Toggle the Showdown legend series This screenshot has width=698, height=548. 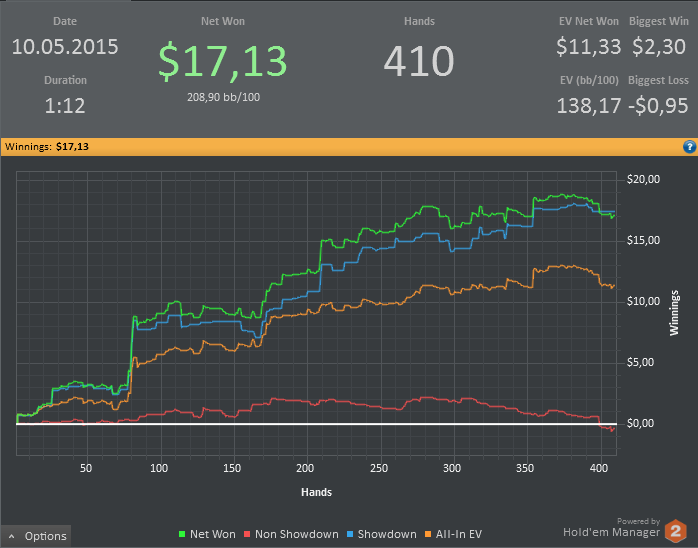click(381, 534)
